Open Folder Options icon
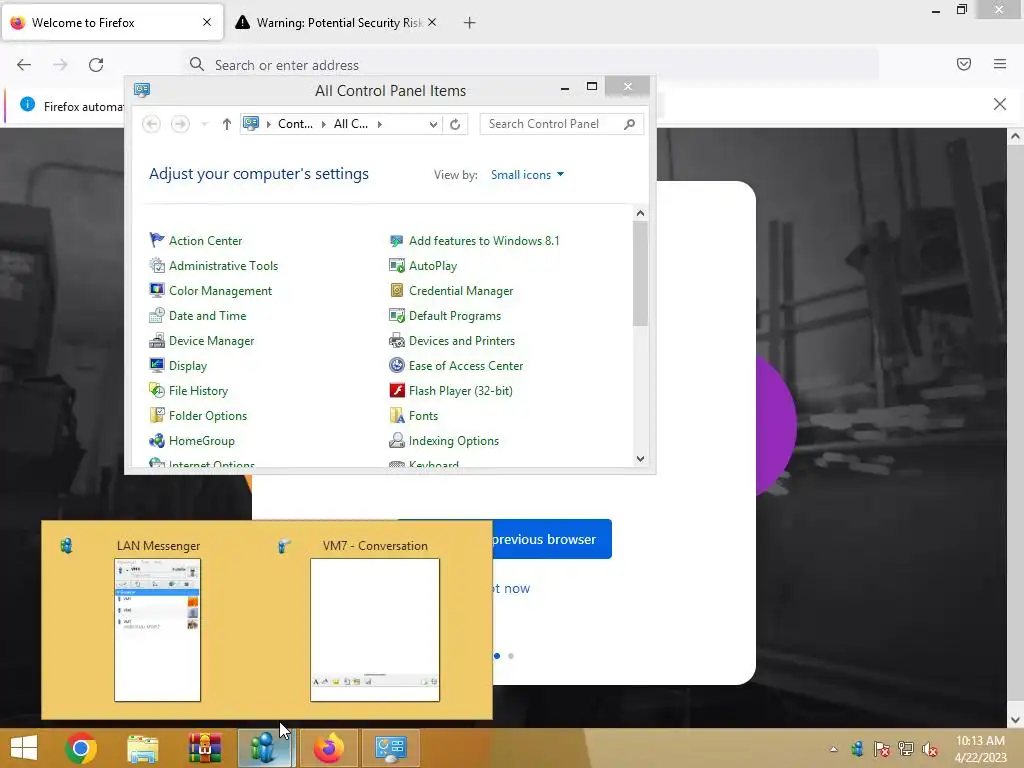The image size is (1024, 768). click(x=157, y=415)
